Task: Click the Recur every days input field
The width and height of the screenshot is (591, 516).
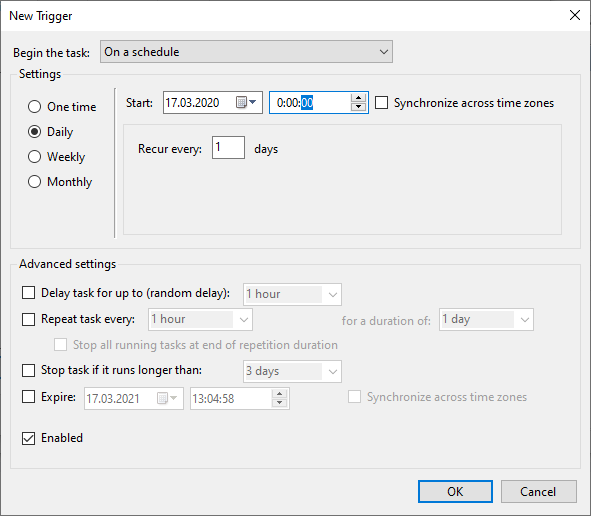Action: (x=228, y=147)
